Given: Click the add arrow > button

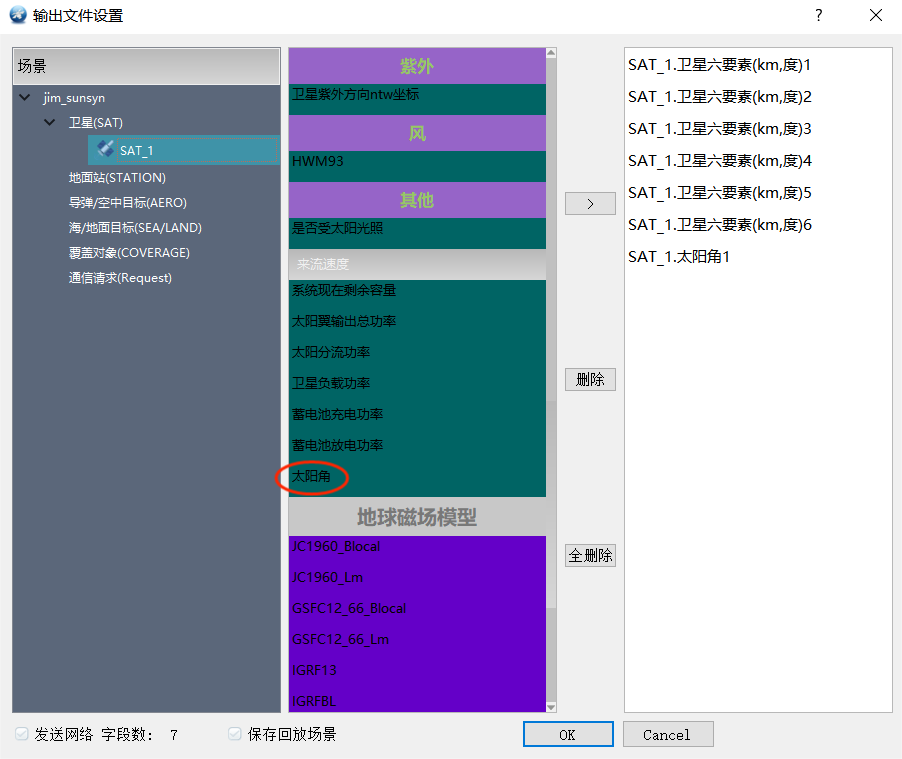Looking at the screenshot, I should [590, 204].
